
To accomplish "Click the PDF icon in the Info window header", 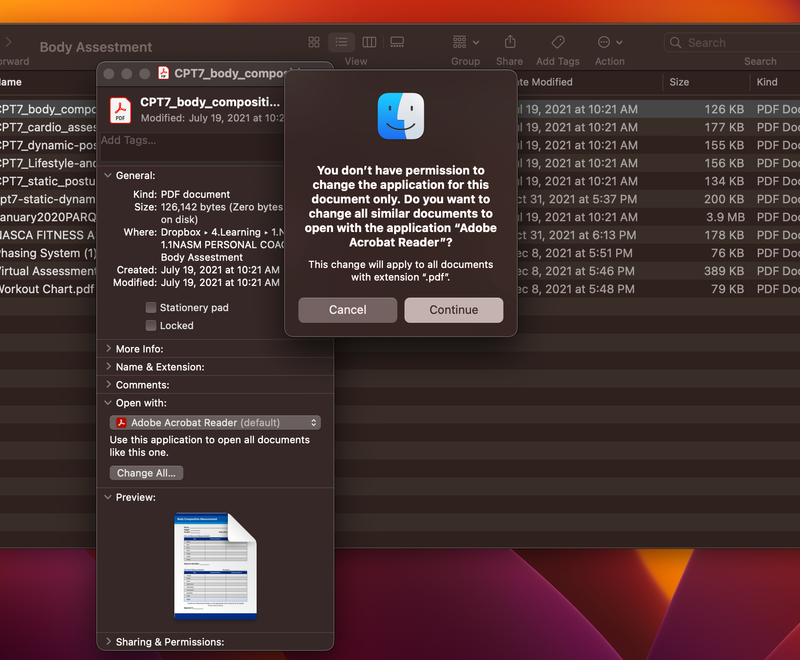I will point(118,109).
